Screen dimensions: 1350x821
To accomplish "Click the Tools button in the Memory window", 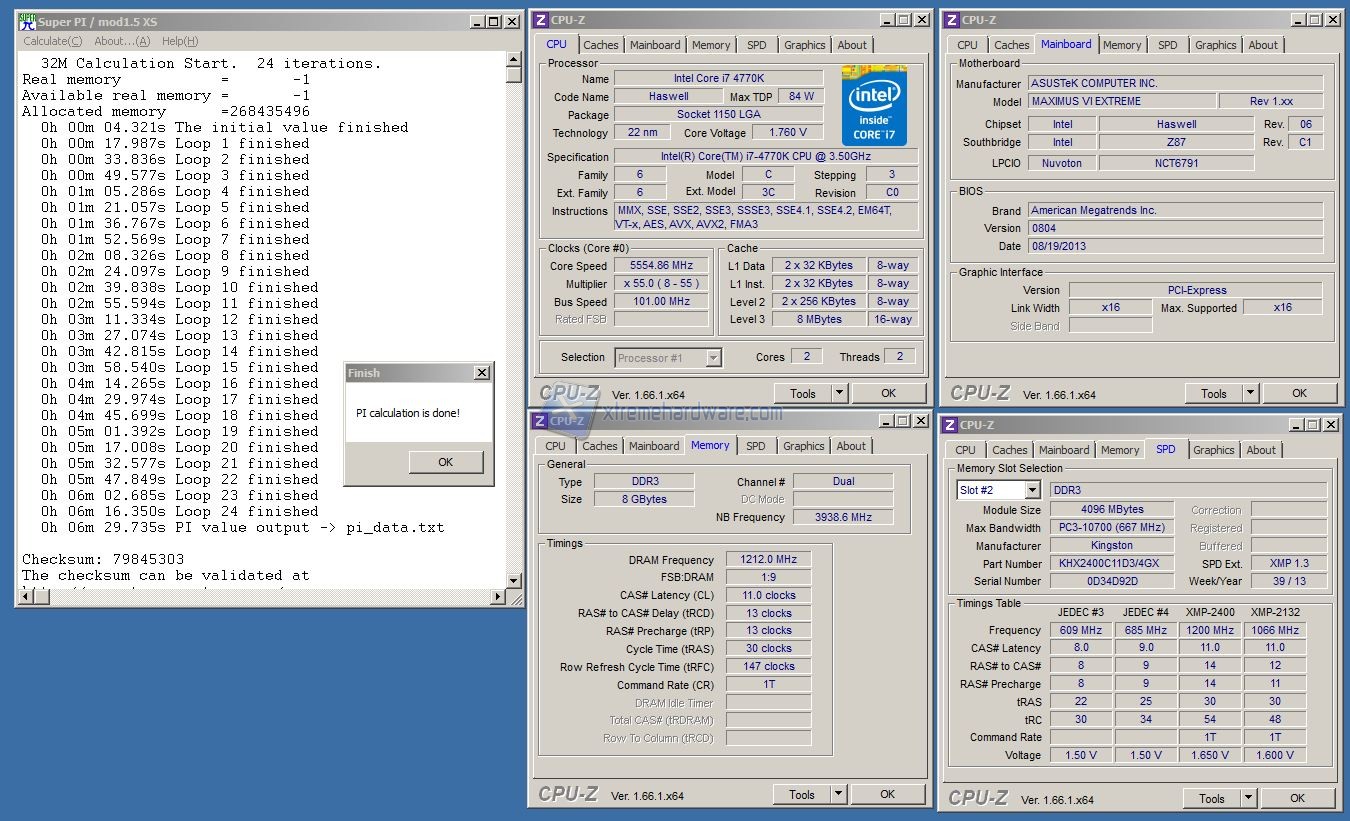I will [x=802, y=794].
